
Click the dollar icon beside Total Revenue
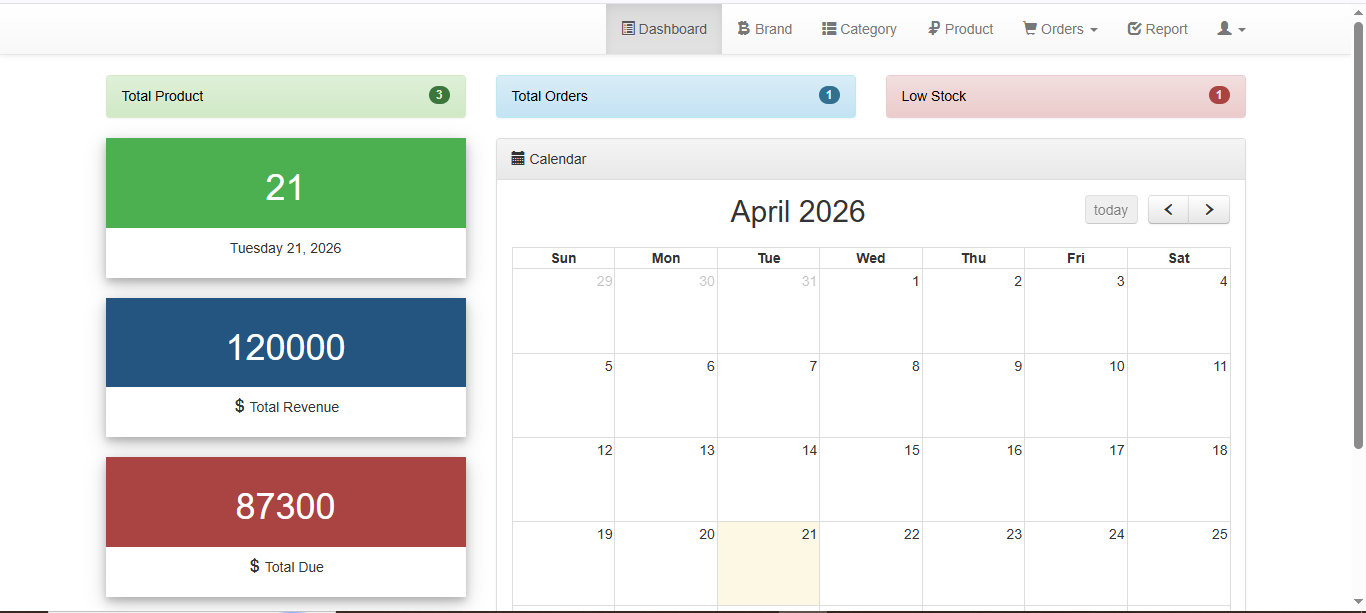point(239,406)
